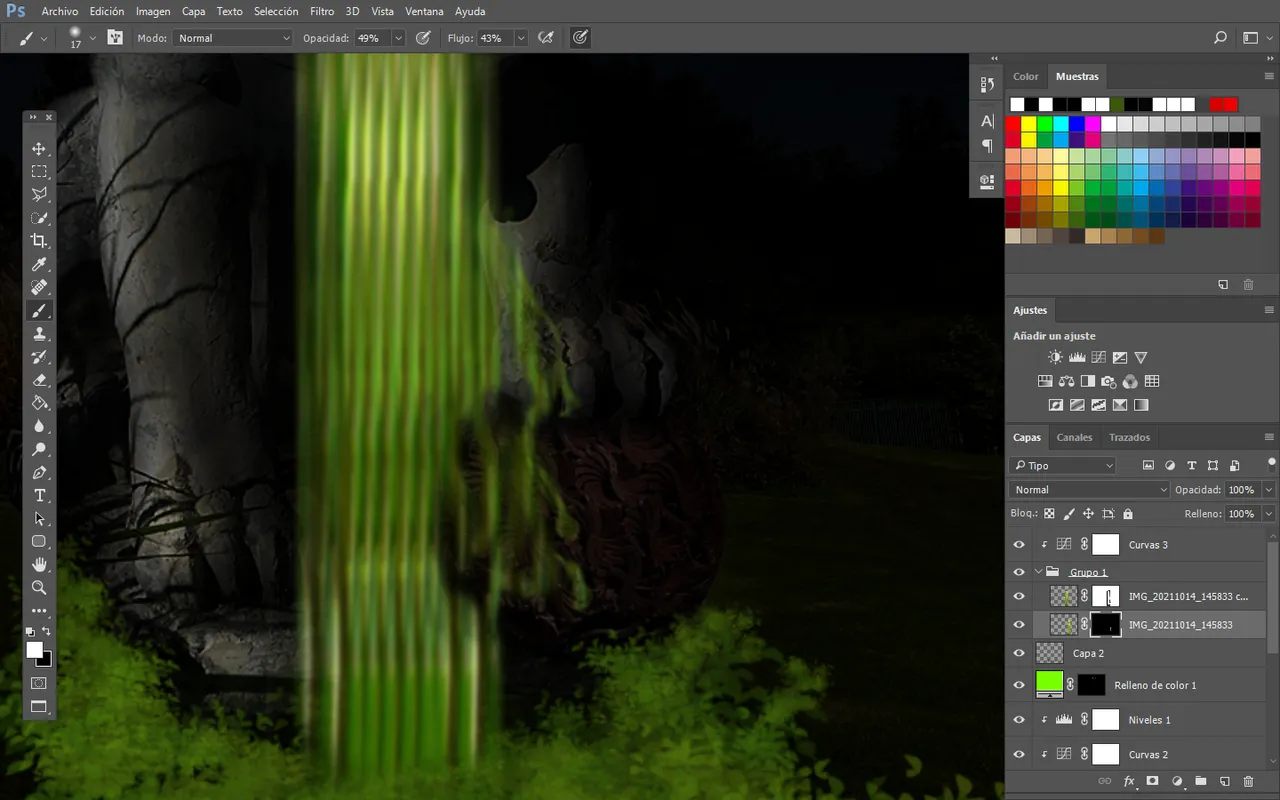Open the brush Modo dropdown
The image size is (1280, 800).
pos(232,38)
